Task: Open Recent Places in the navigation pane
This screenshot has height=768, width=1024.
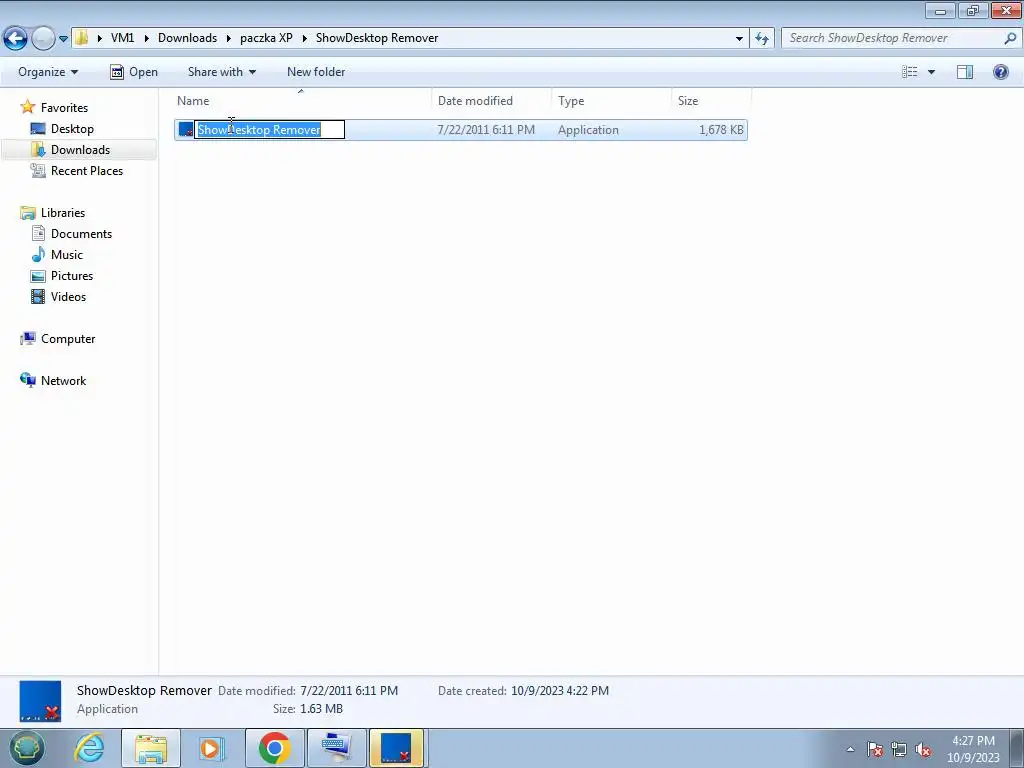Action: click(x=87, y=170)
